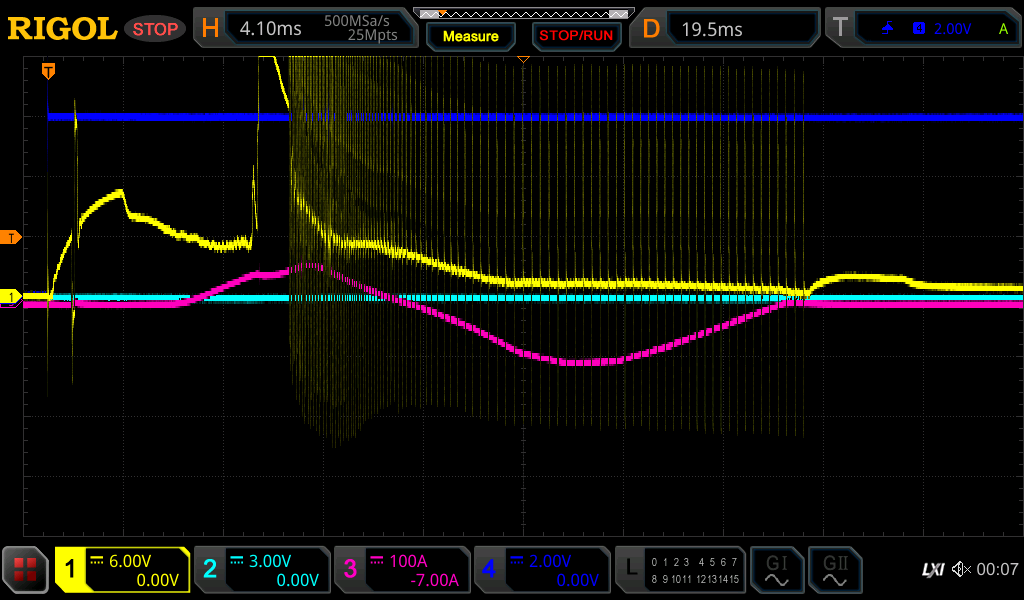Click the muted speaker sound icon
Screen dimensions: 1024x600
coord(961,570)
